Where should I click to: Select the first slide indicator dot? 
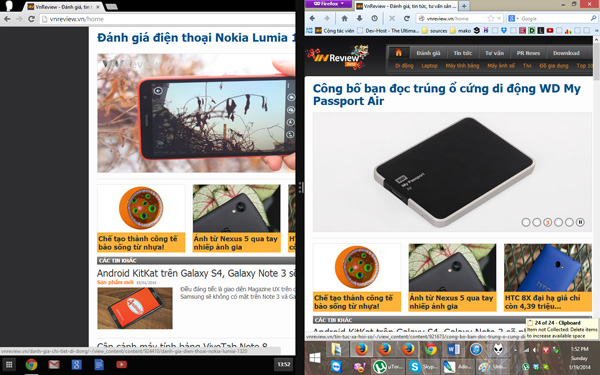point(526,222)
